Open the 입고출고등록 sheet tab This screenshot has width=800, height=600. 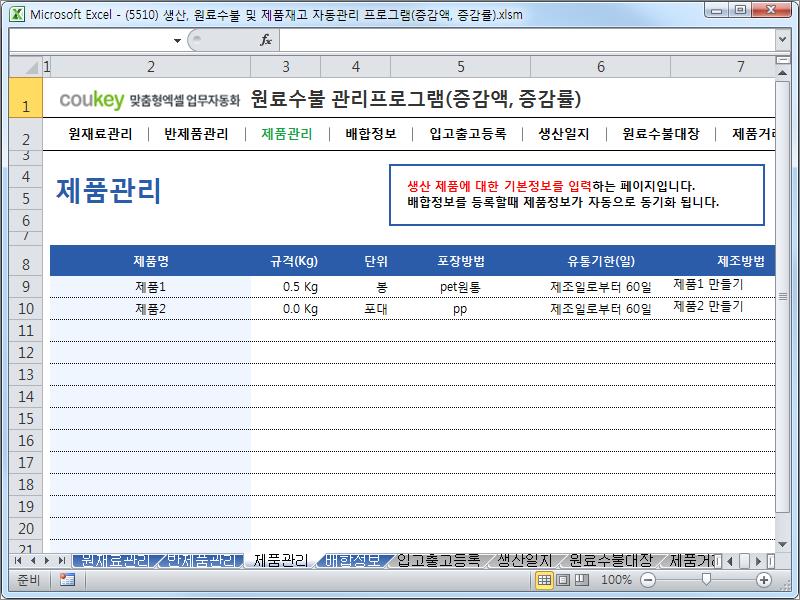click(438, 560)
